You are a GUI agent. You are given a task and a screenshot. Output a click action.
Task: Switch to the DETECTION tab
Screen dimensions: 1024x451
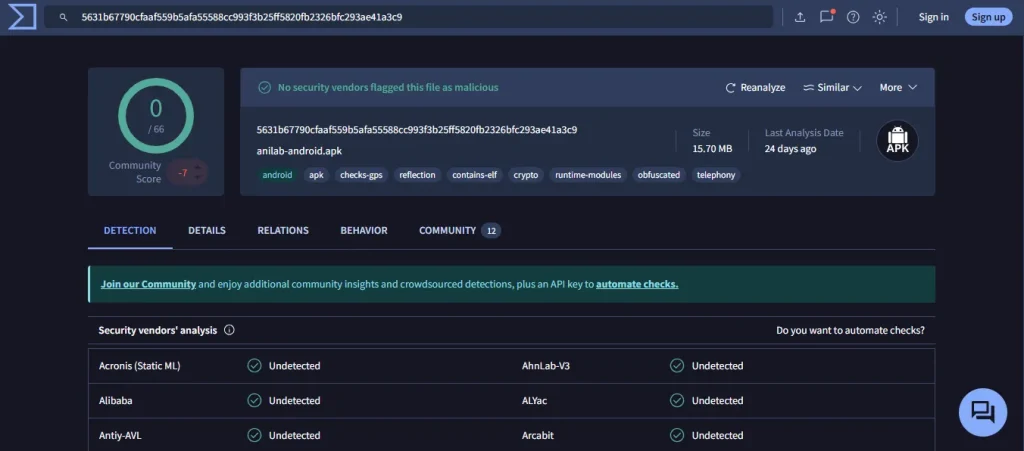pos(130,230)
